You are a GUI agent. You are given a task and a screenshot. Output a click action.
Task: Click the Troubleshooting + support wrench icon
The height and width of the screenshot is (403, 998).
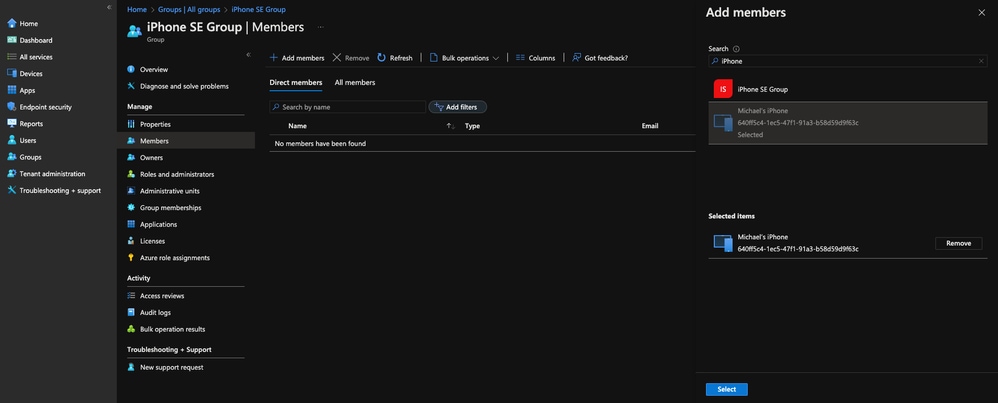11,190
